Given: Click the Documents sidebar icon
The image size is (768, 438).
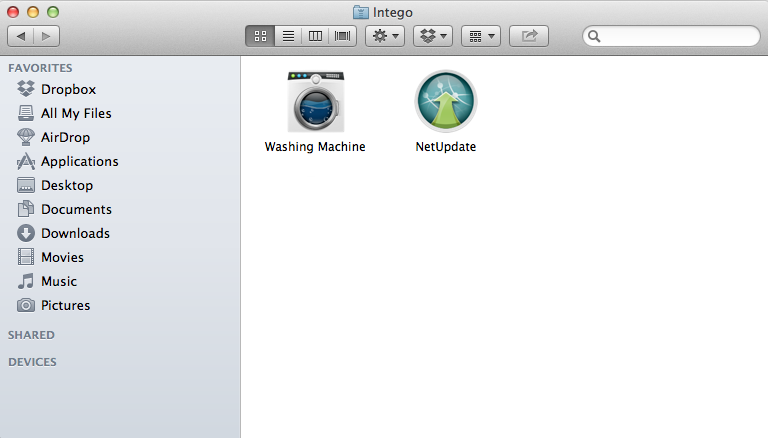Looking at the screenshot, I should [26, 209].
